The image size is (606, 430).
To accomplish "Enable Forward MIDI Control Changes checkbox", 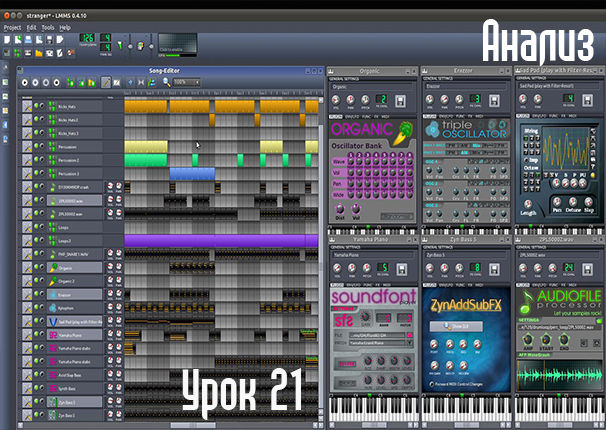I will [432, 384].
